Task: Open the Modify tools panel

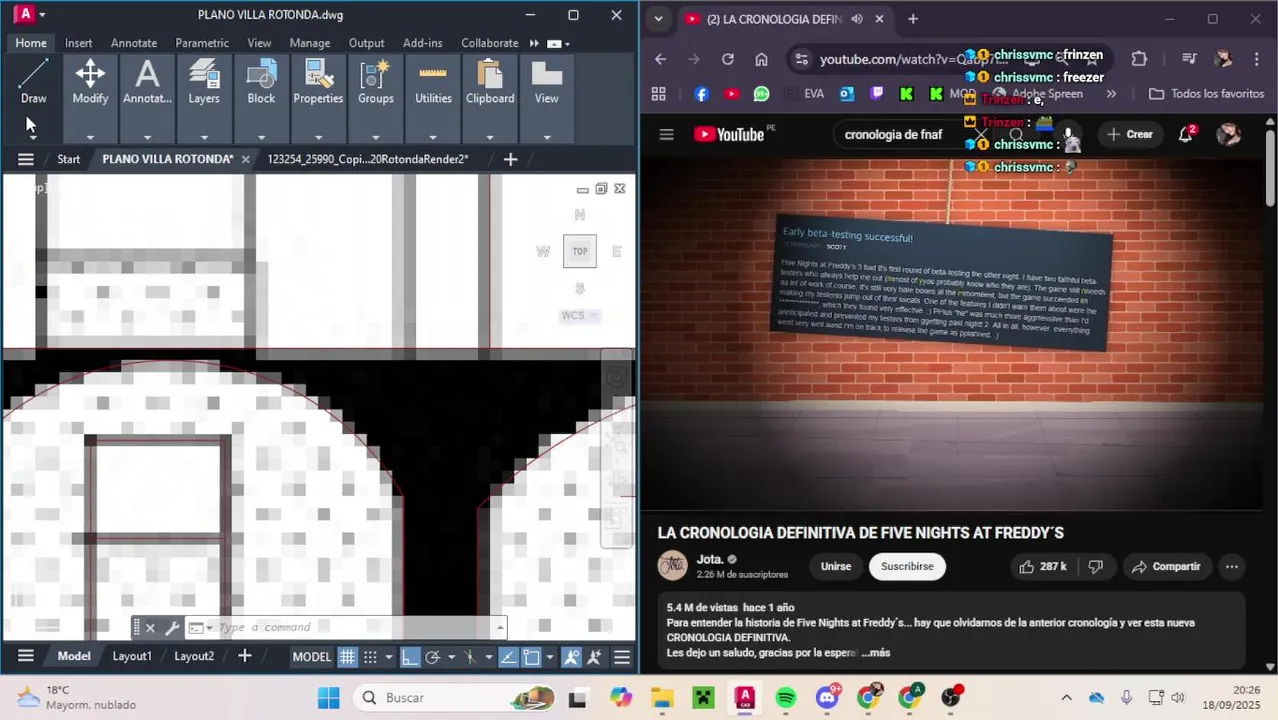Action: coord(90,82)
